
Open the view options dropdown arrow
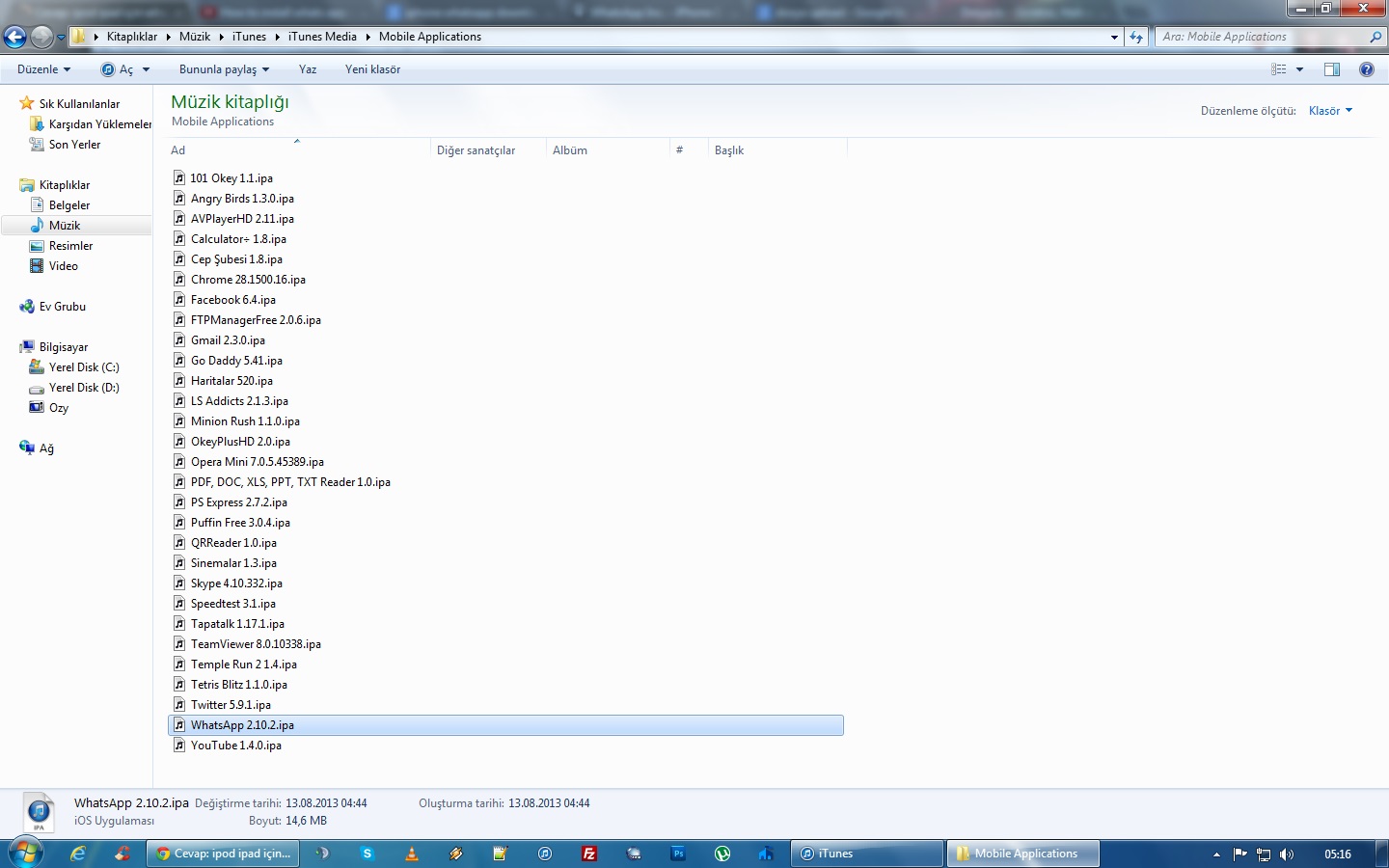[1300, 69]
